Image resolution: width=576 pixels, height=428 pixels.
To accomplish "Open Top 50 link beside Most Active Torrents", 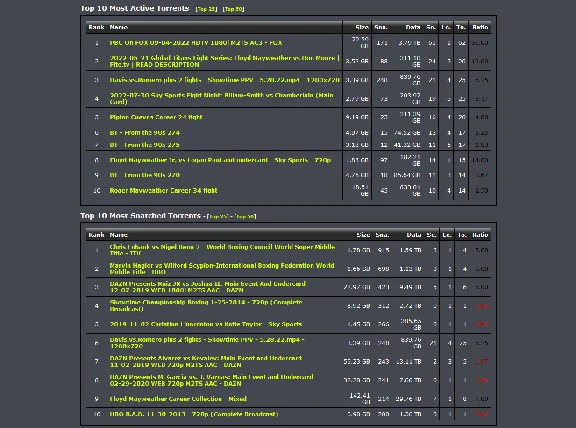I will (x=233, y=9).
